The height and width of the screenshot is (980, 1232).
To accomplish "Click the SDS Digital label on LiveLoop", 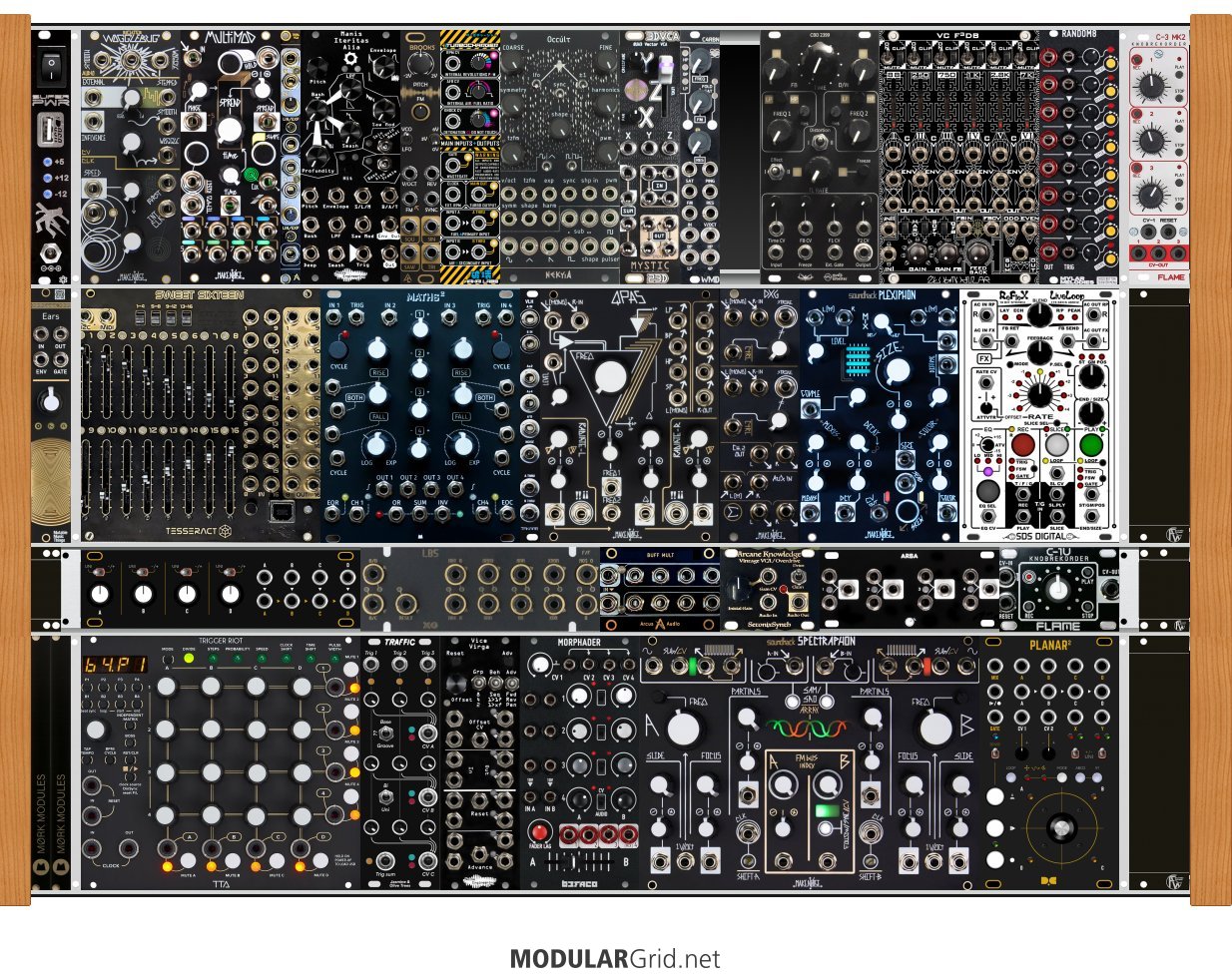I will 1039,535.
